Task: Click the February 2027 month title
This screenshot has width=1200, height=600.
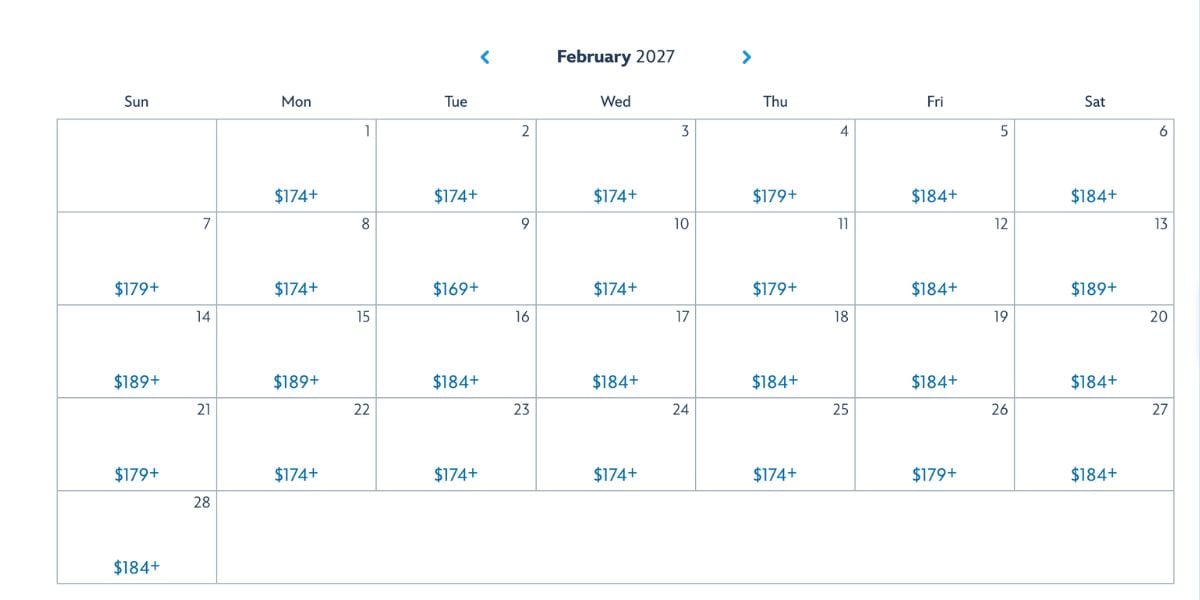Action: (616, 57)
